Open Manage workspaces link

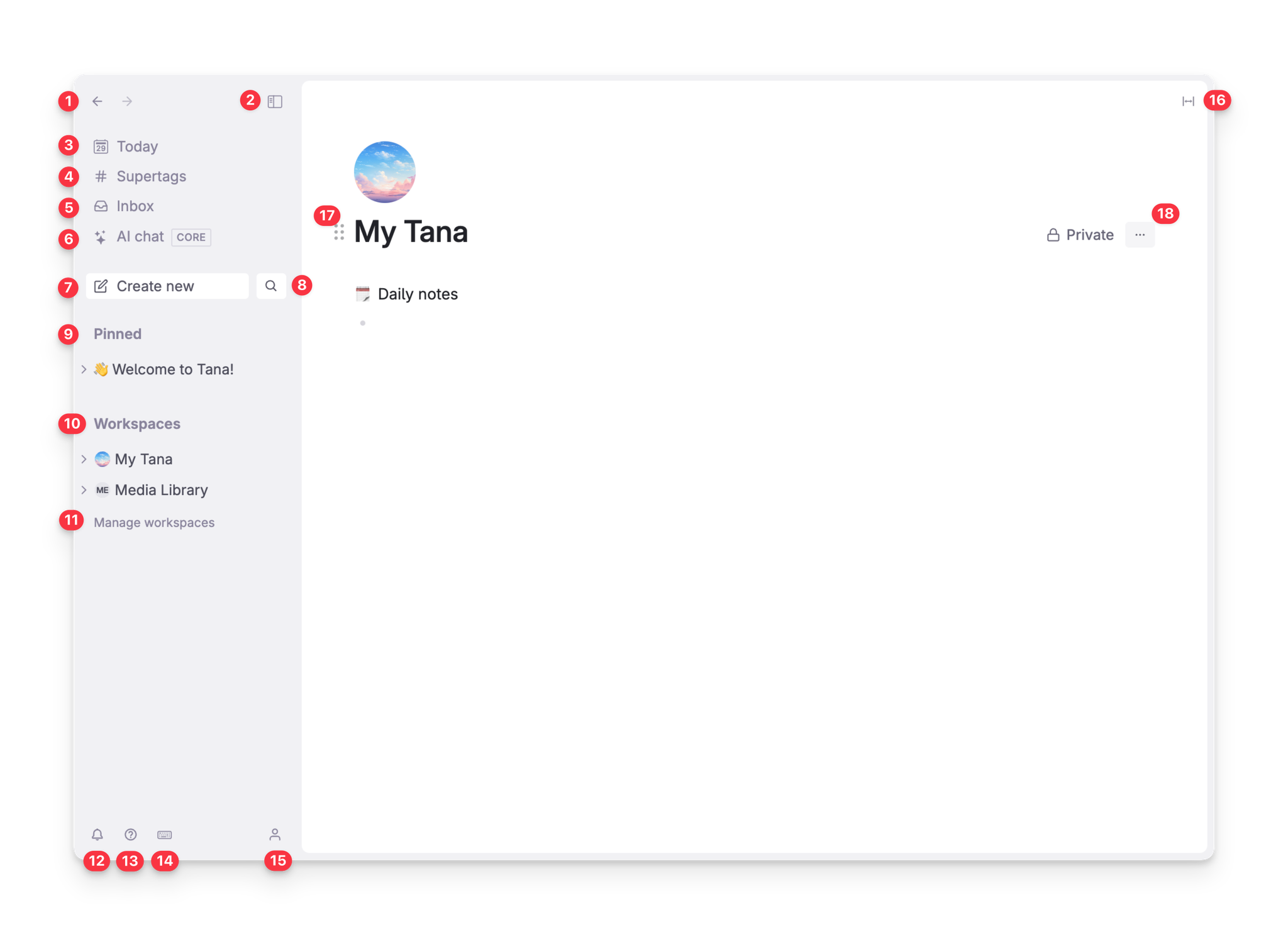pyautogui.click(x=154, y=523)
